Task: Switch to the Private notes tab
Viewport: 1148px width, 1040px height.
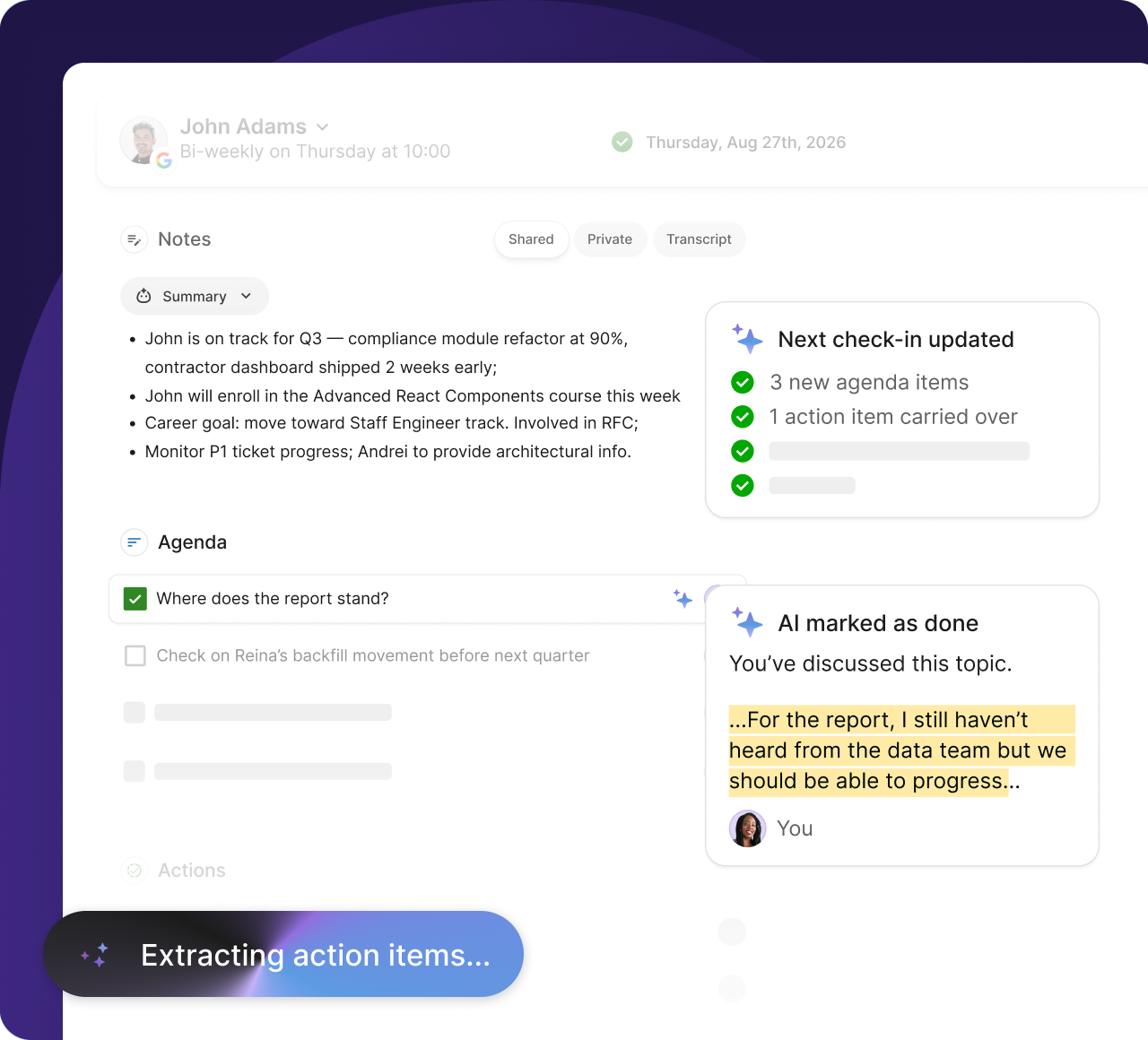Action: pyautogui.click(x=610, y=239)
